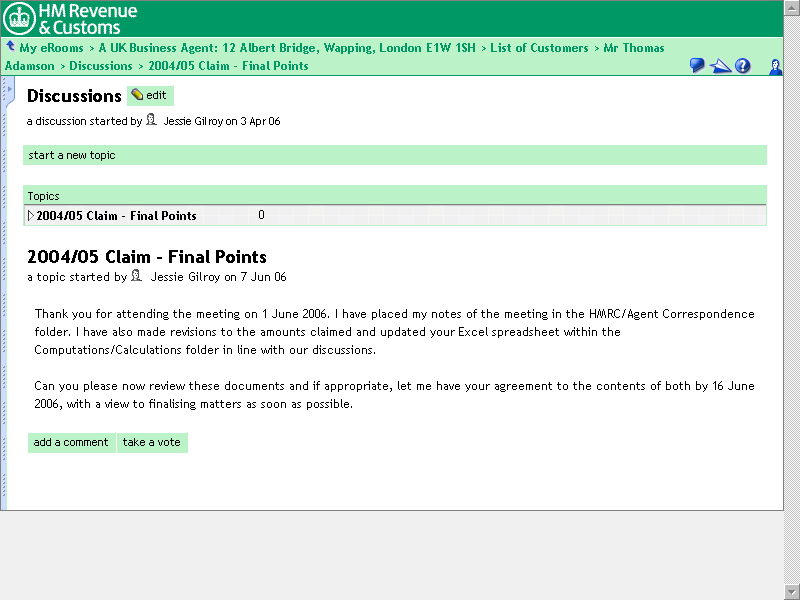Go to My eRooms breadcrumb
Viewport: 800px width, 600px height.
[x=51, y=48]
